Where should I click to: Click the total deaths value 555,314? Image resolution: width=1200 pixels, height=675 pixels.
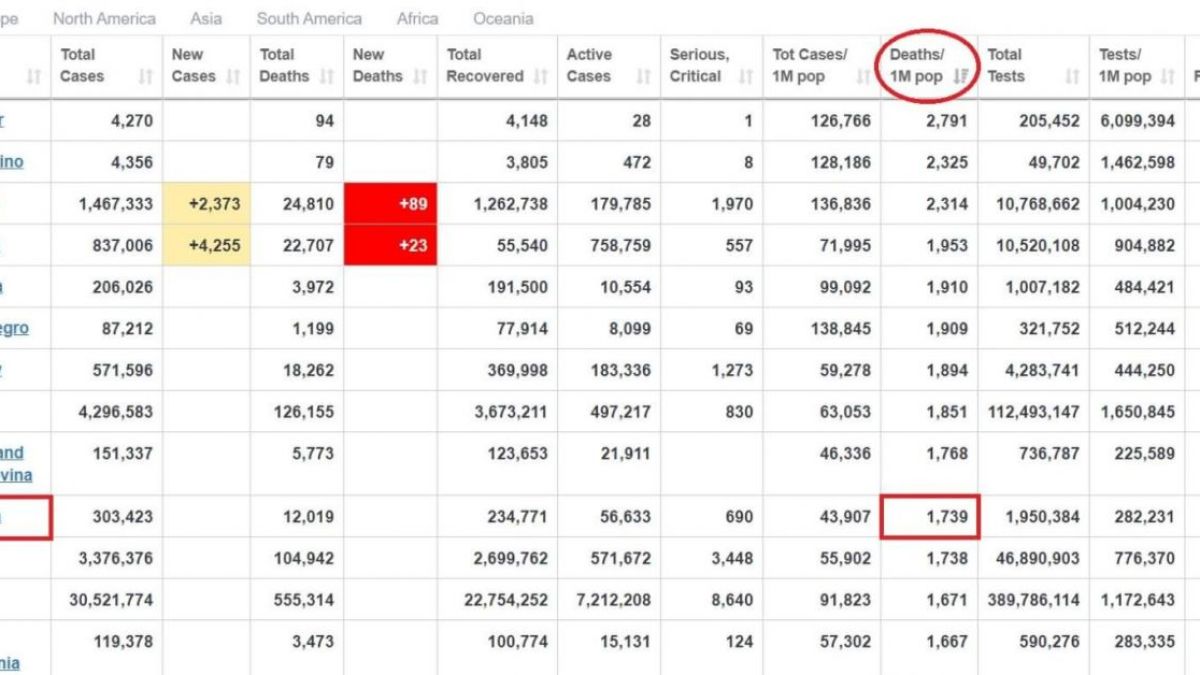(x=304, y=600)
